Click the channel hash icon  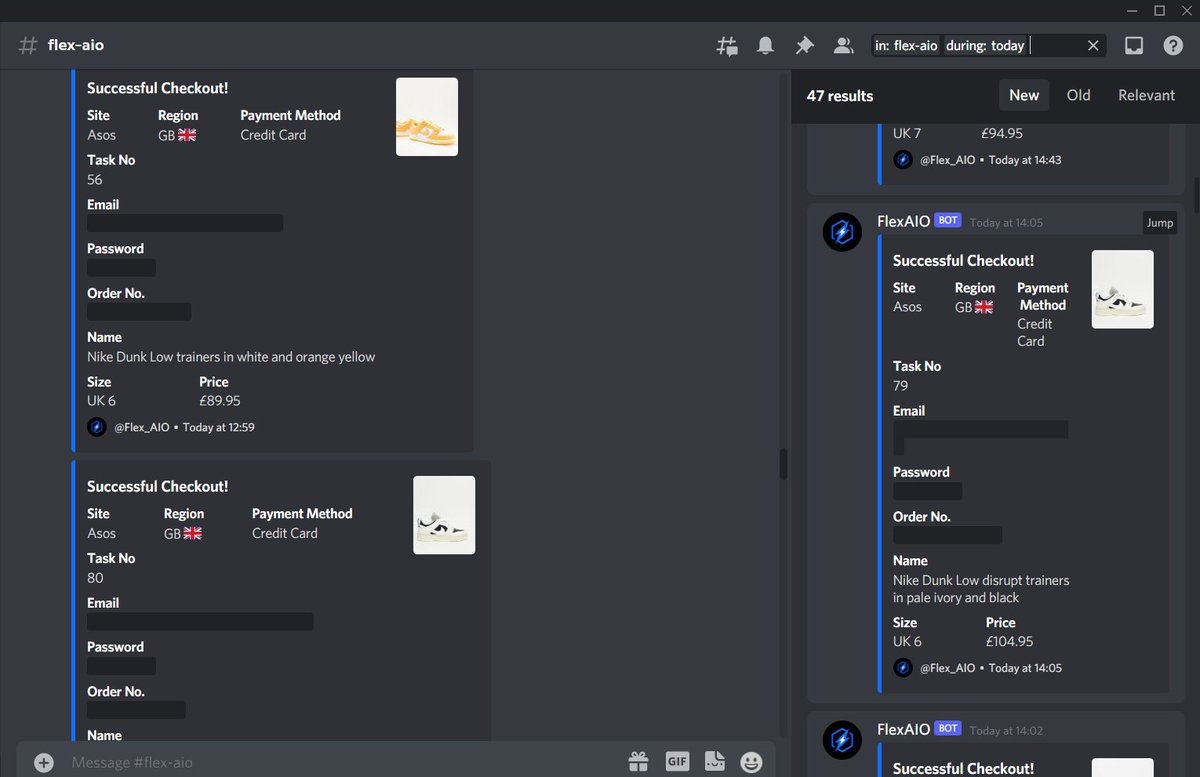pos(28,45)
